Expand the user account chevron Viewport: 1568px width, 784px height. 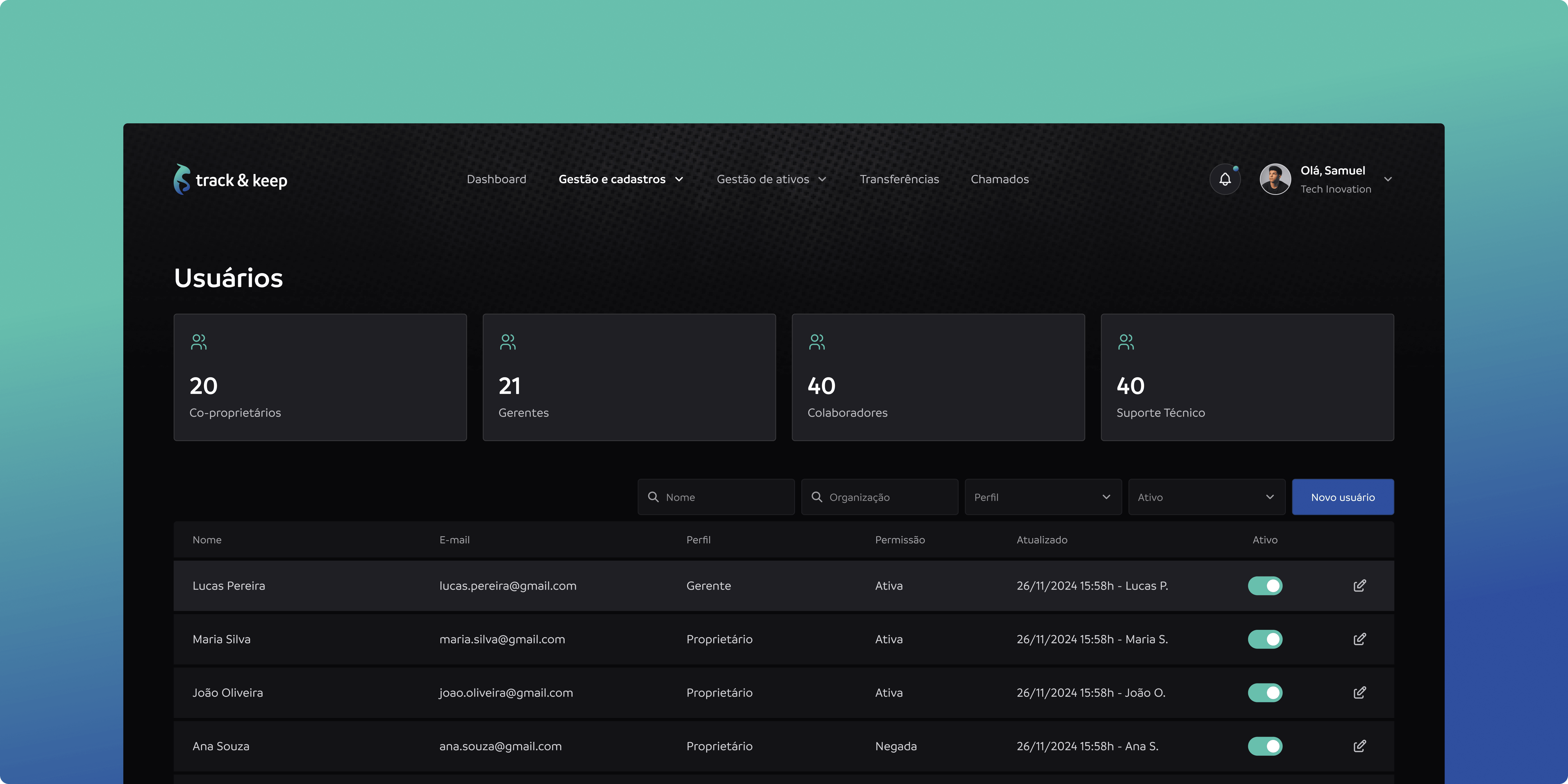1388,179
